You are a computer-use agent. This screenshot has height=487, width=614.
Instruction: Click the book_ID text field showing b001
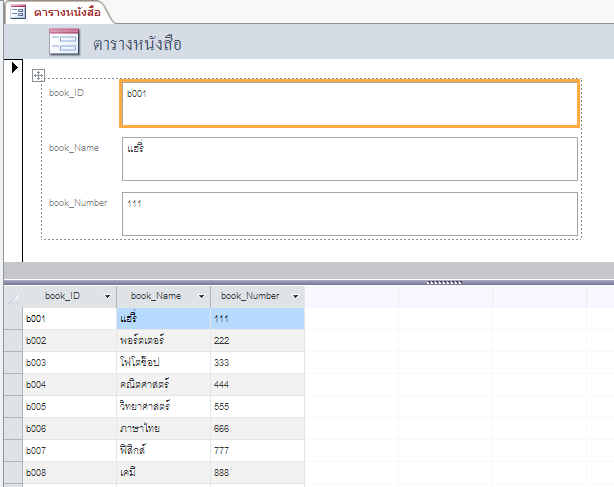click(x=349, y=104)
